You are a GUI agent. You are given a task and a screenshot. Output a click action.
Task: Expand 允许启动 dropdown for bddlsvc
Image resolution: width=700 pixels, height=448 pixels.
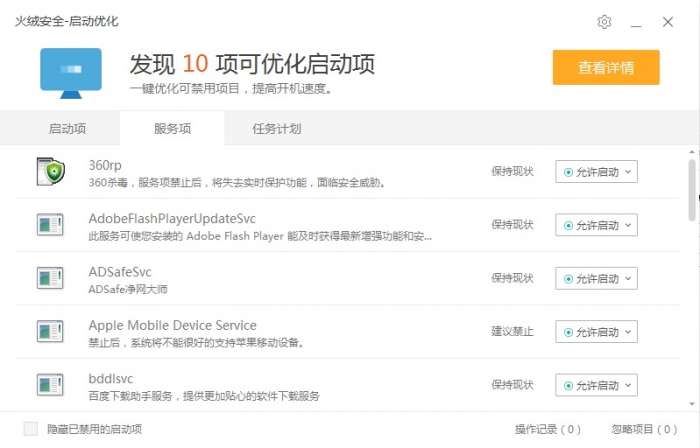595,385
